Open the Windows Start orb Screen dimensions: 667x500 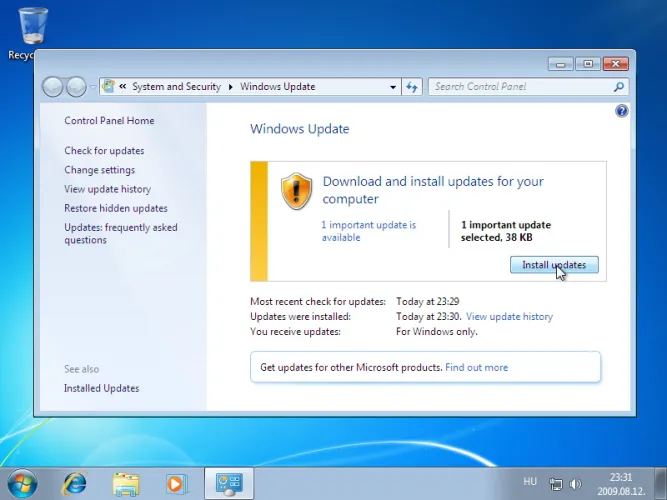pos(22,483)
